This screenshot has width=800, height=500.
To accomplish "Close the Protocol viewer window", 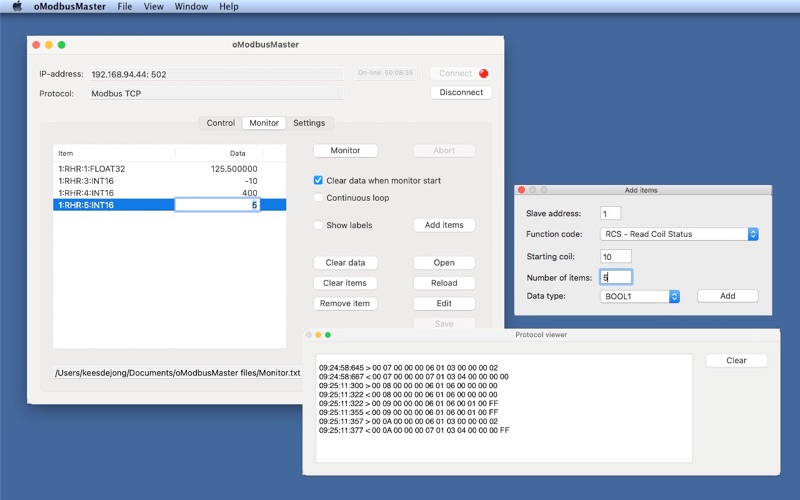I will tap(309, 335).
